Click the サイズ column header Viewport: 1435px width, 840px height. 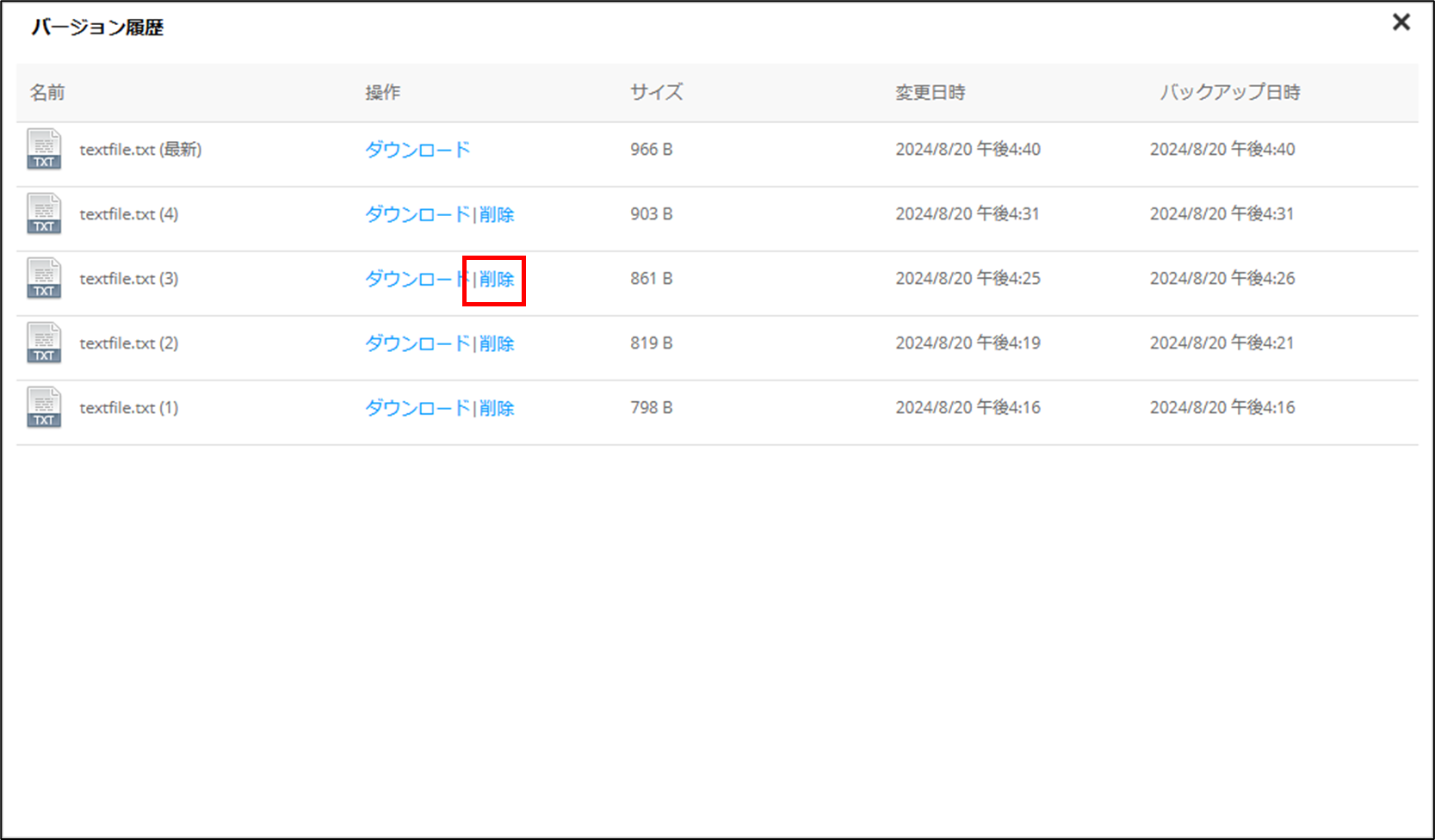click(656, 92)
